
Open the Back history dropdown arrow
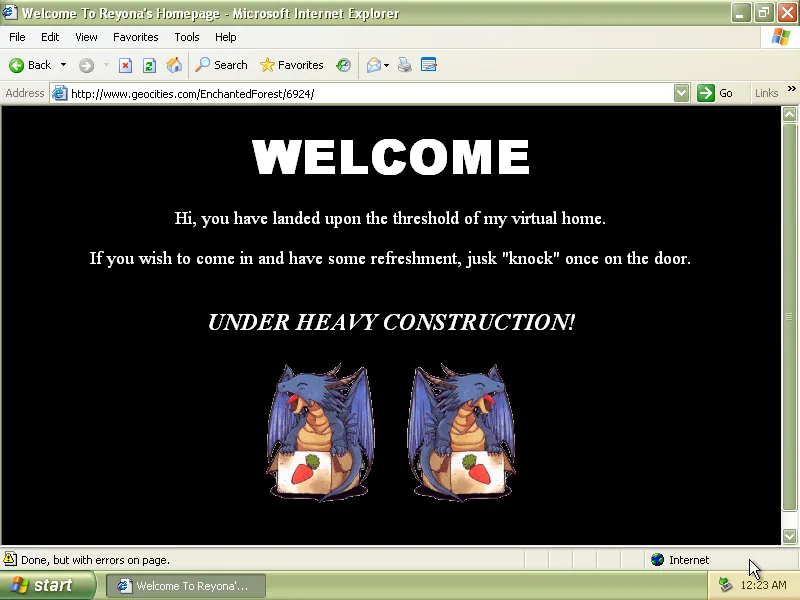[x=63, y=65]
